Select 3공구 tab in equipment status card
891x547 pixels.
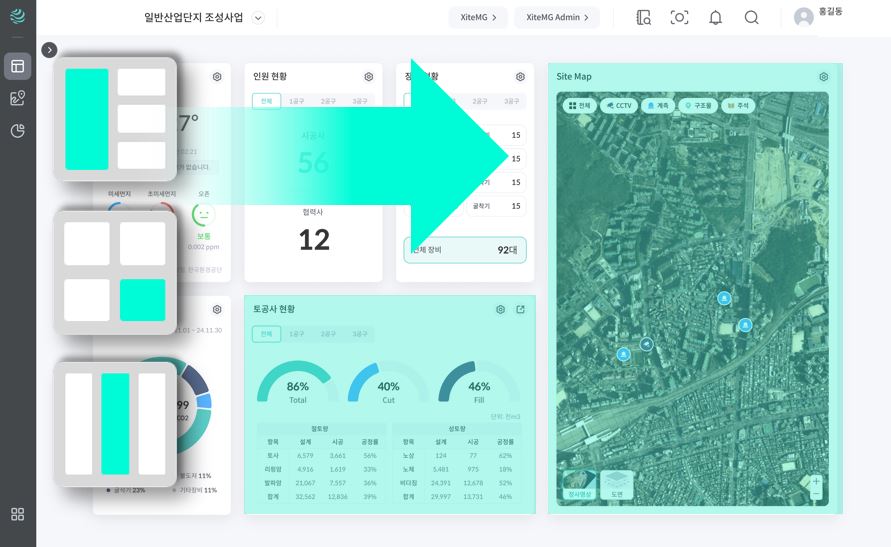pyautogui.click(x=511, y=101)
